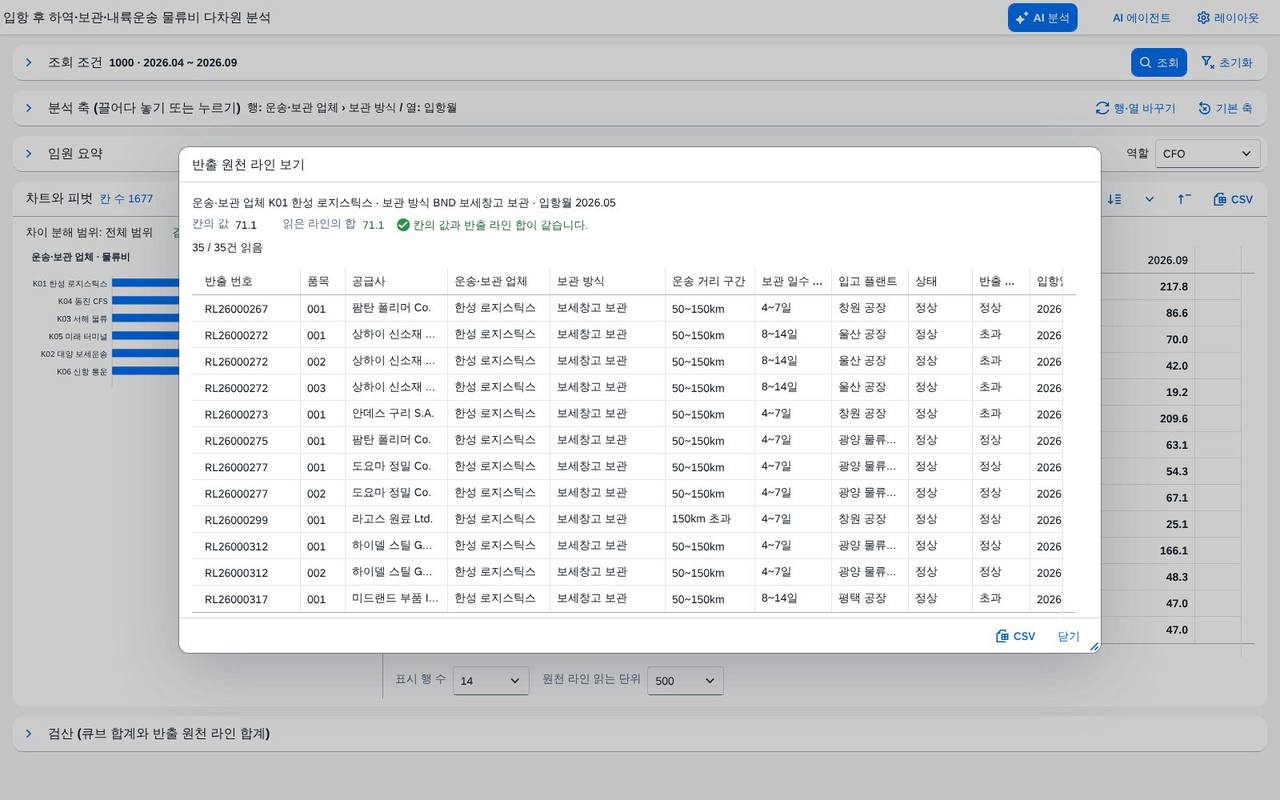Swap axes with 행·열 바꾸기

coord(1136,108)
